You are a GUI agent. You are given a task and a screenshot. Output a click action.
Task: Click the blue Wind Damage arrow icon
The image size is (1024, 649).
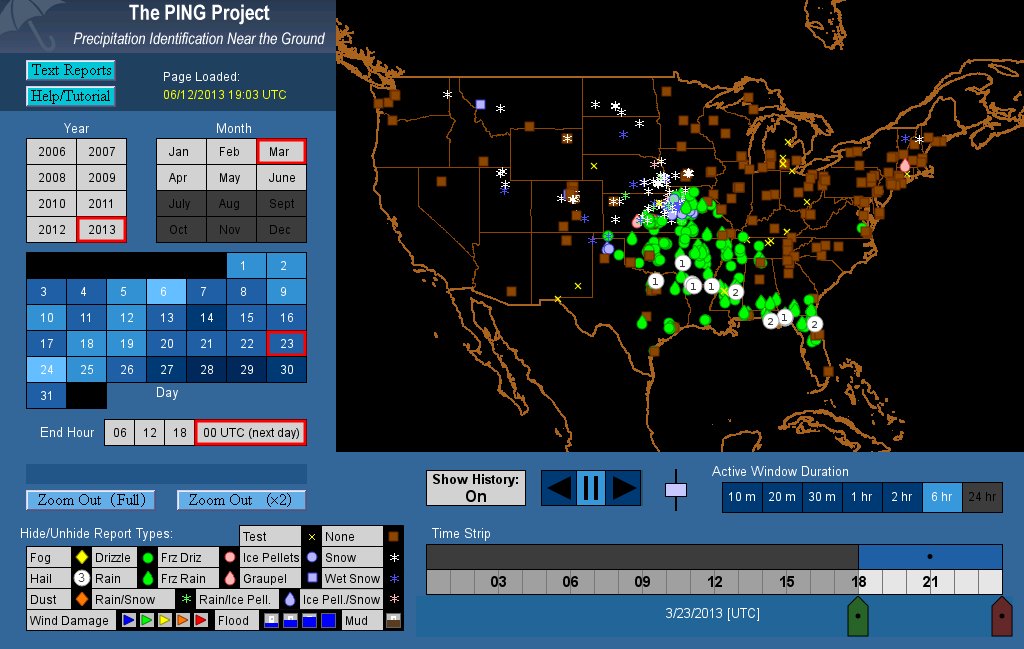point(127,621)
